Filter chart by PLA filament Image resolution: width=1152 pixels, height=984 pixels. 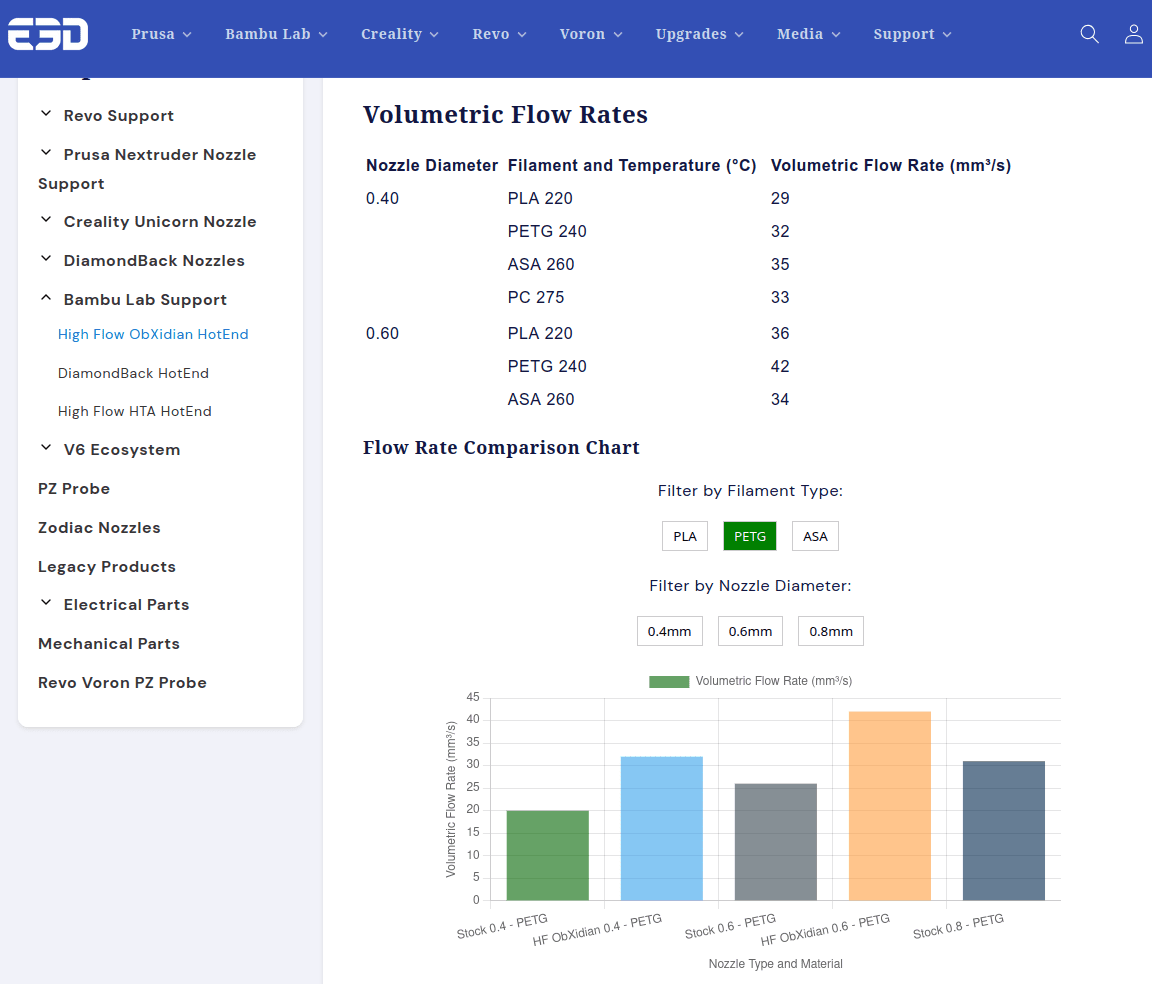pyautogui.click(x=685, y=536)
